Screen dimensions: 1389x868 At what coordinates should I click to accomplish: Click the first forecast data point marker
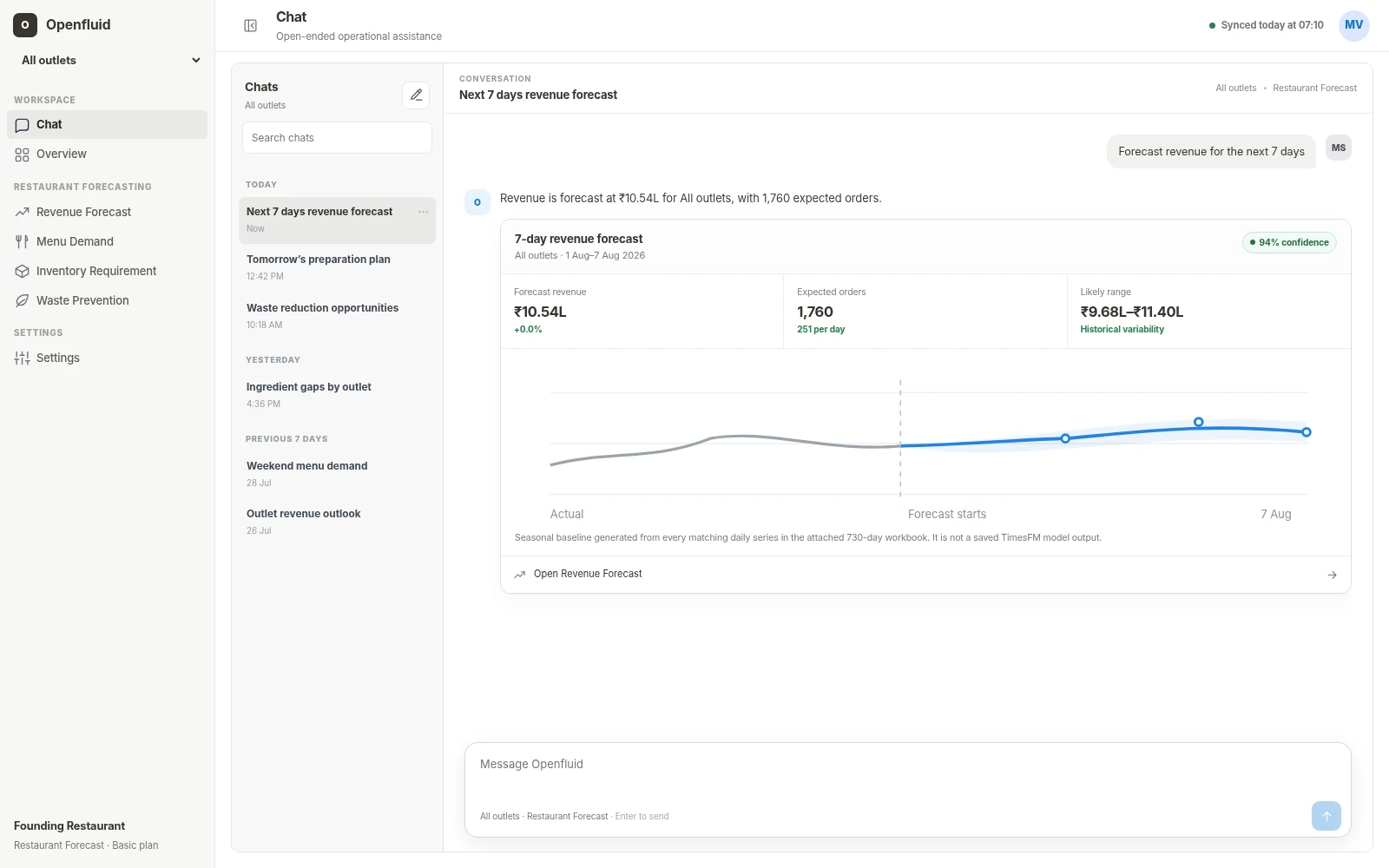pyautogui.click(x=1065, y=438)
